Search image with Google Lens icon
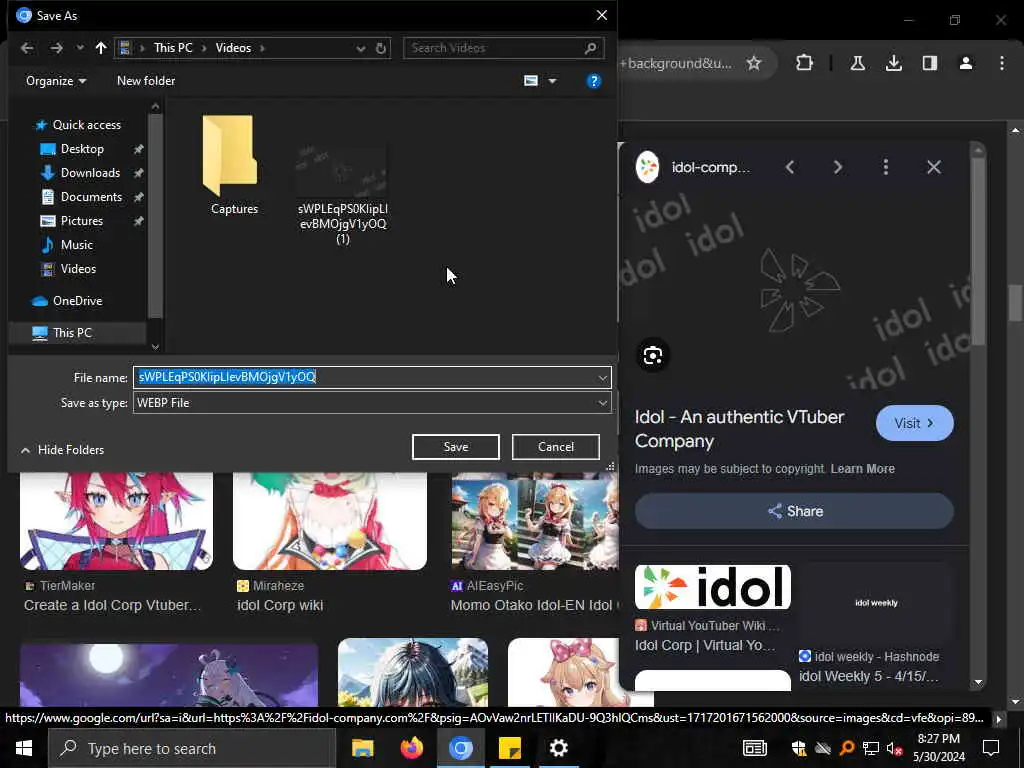 652,355
